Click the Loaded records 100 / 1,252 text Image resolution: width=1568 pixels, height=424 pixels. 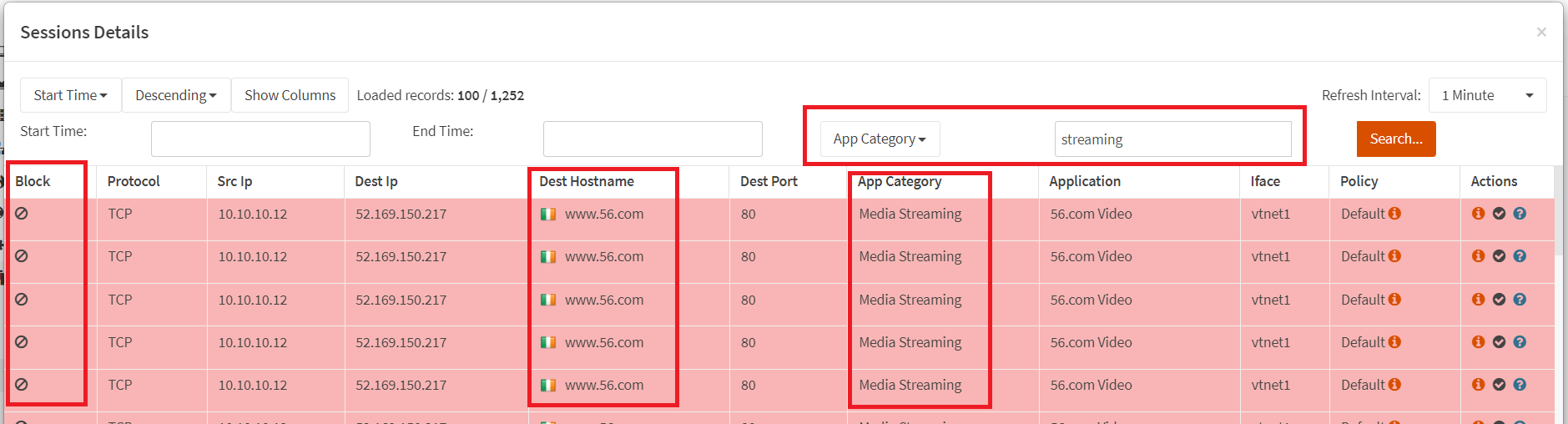(441, 95)
